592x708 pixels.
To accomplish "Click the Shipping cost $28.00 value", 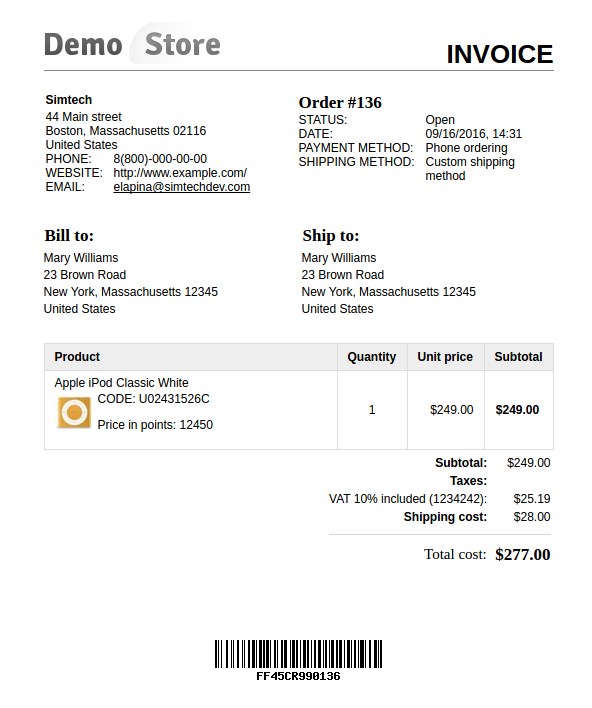I will [531, 517].
